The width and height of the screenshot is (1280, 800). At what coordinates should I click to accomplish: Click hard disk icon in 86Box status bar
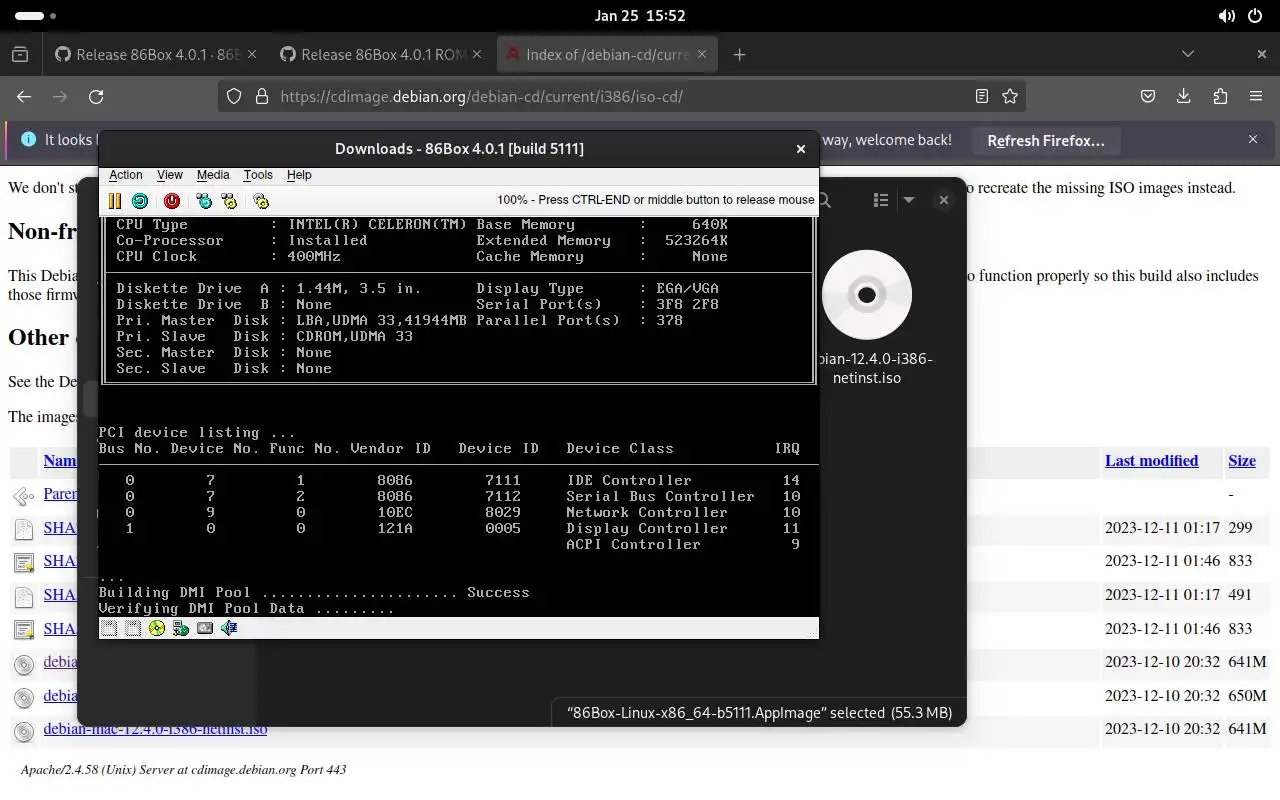tap(205, 628)
